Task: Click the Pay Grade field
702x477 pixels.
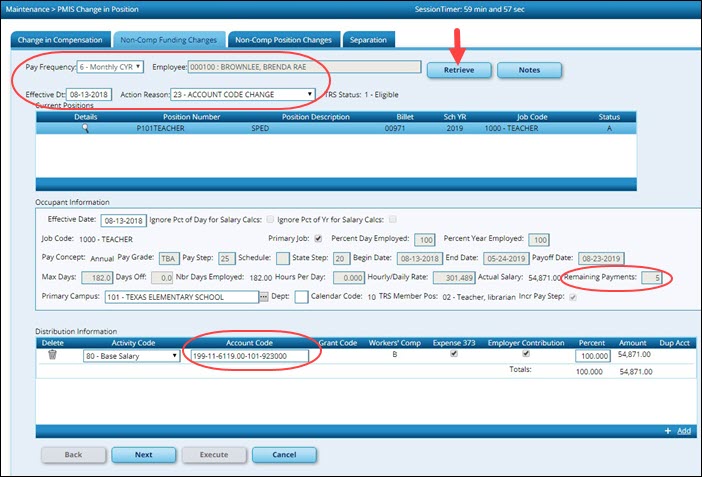Action: click(x=169, y=258)
